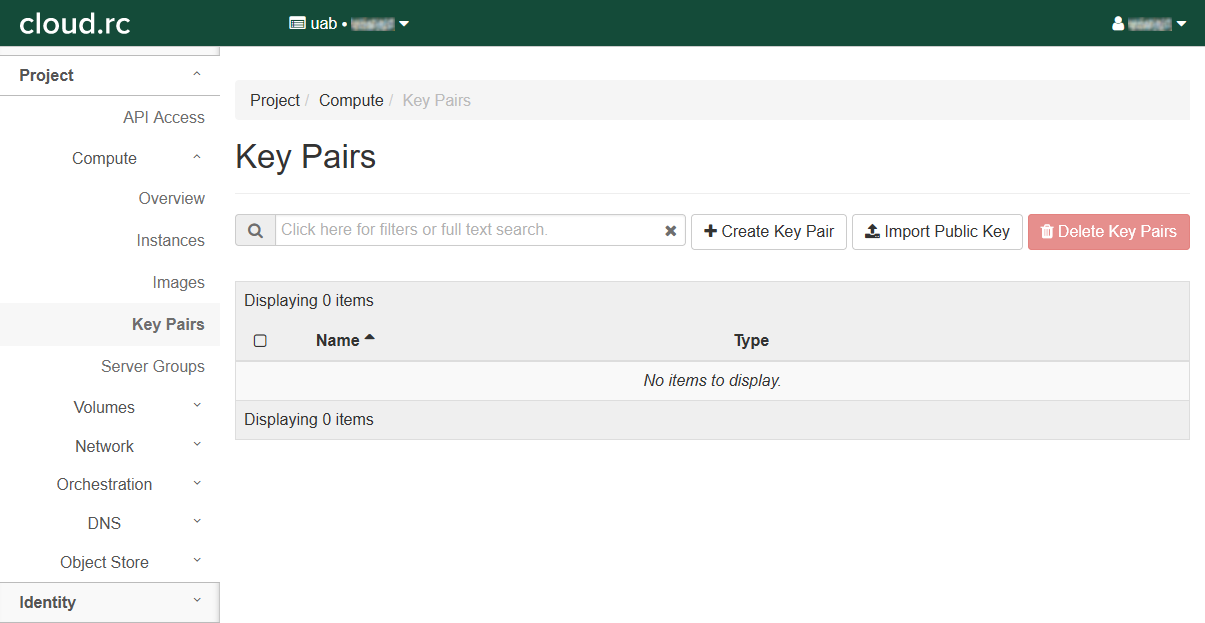1205x623 pixels.
Task: Click the Create Key Pair button
Action: pyautogui.click(x=769, y=231)
